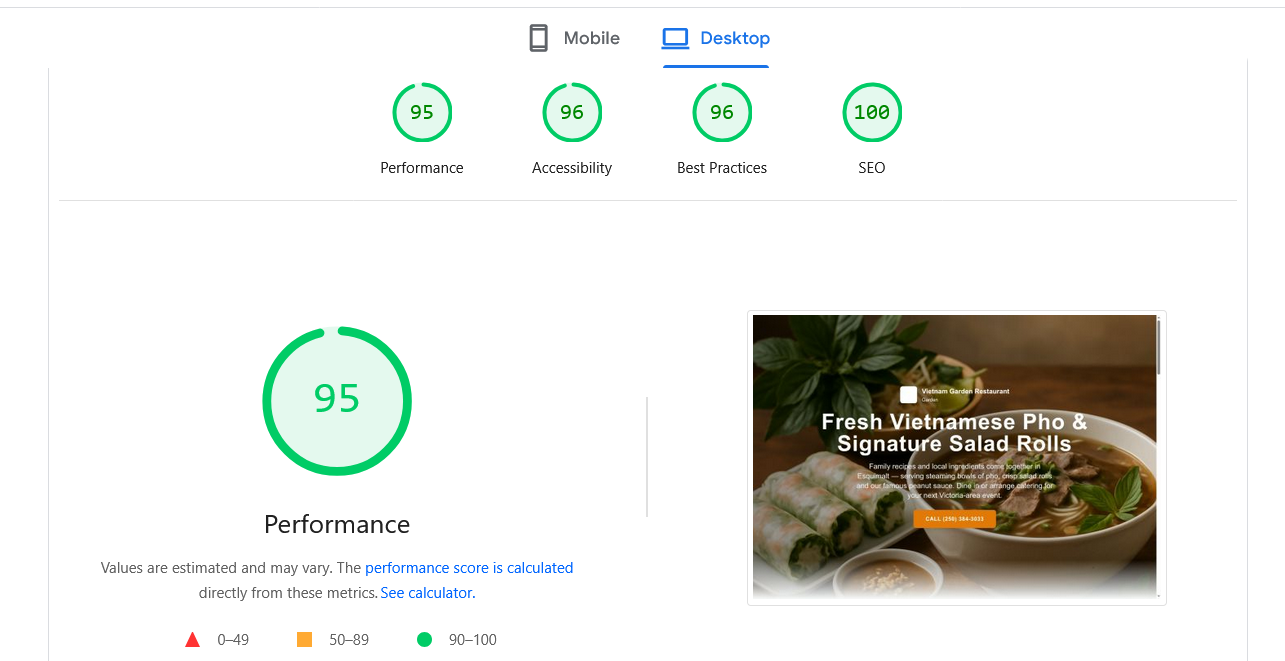Click the laptop Desktop icon
1285x661 pixels.
point(675,37)
